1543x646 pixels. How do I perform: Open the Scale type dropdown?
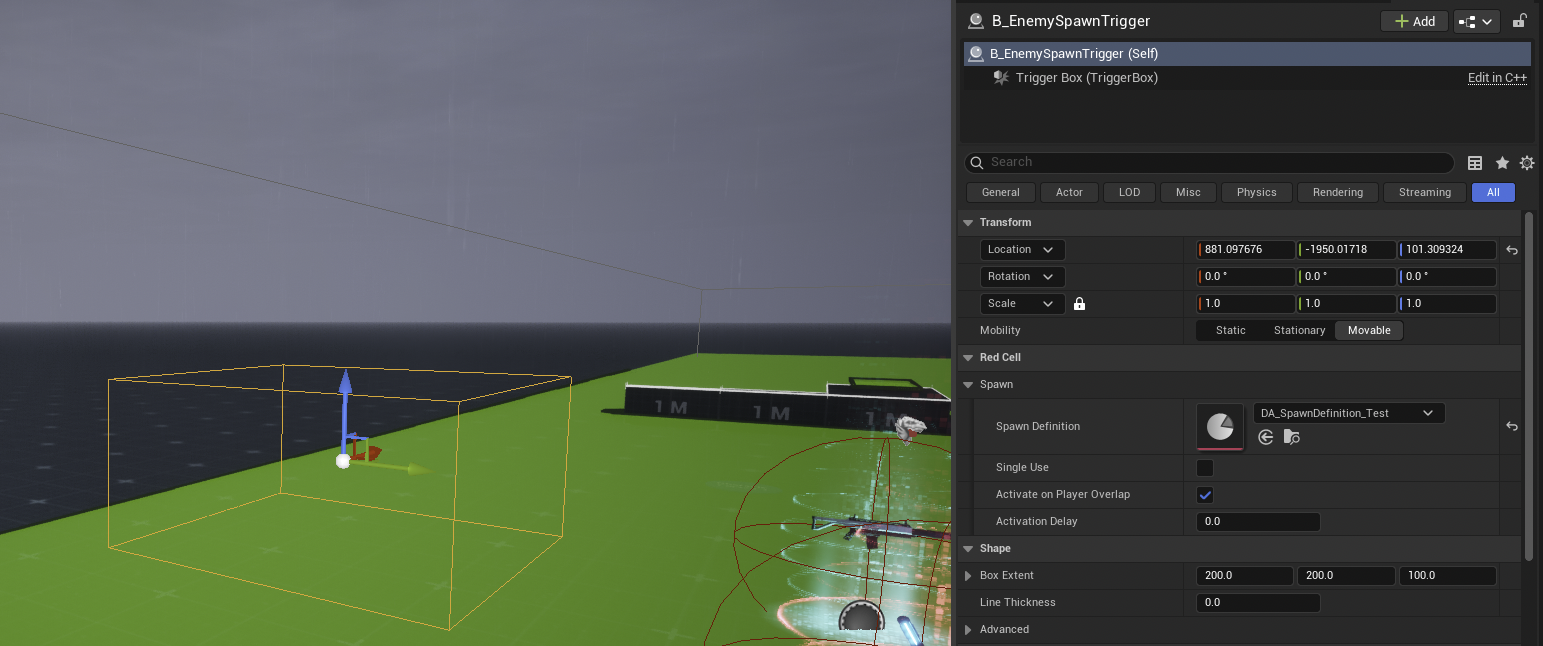1022,303
